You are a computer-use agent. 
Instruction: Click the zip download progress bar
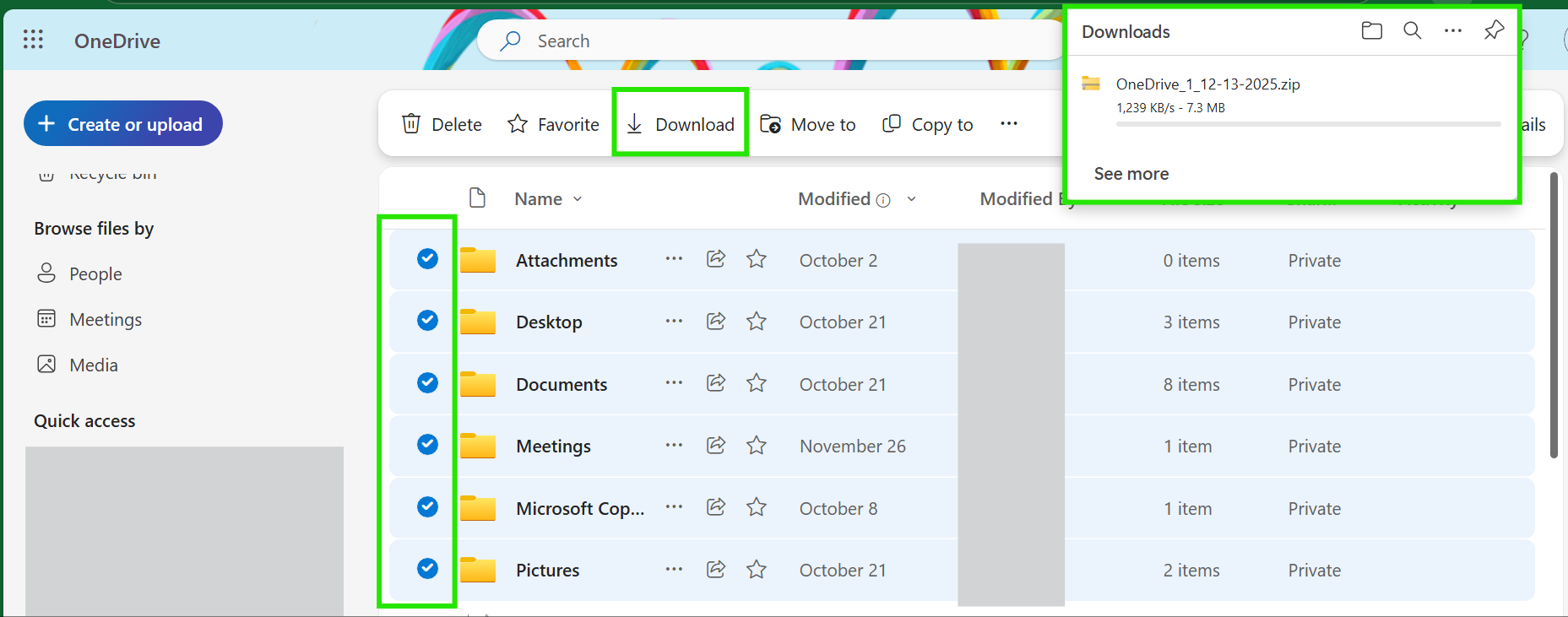[1308, 124]
